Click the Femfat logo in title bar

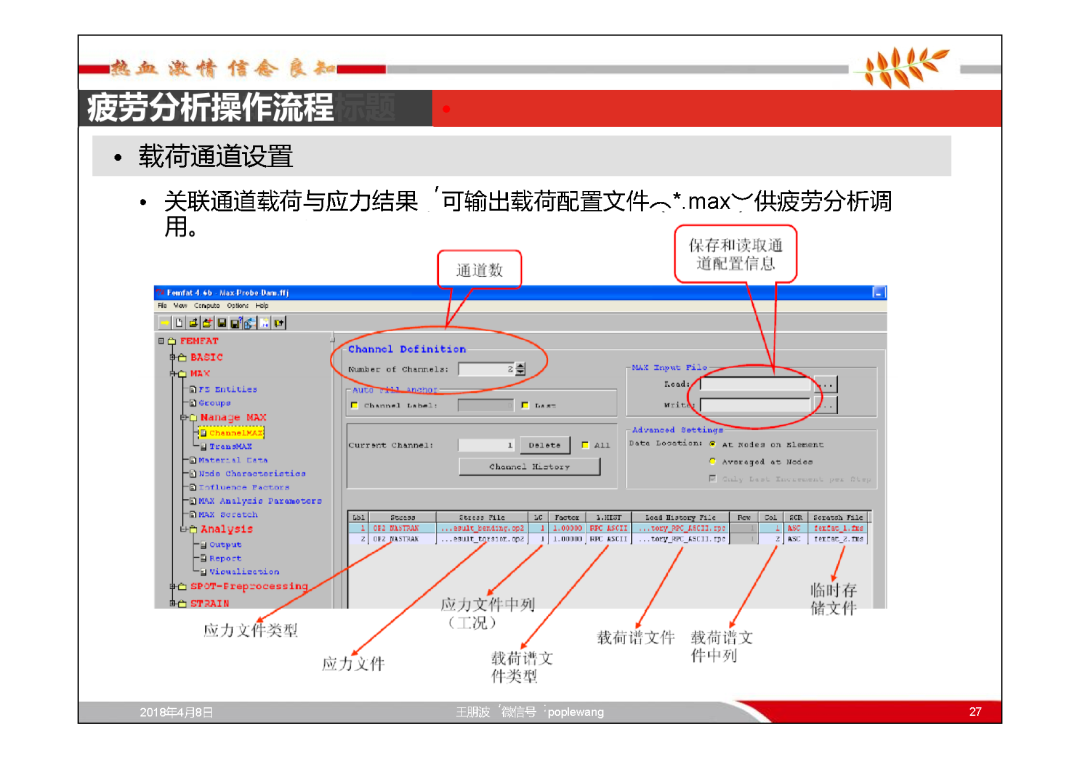(161, 293)
